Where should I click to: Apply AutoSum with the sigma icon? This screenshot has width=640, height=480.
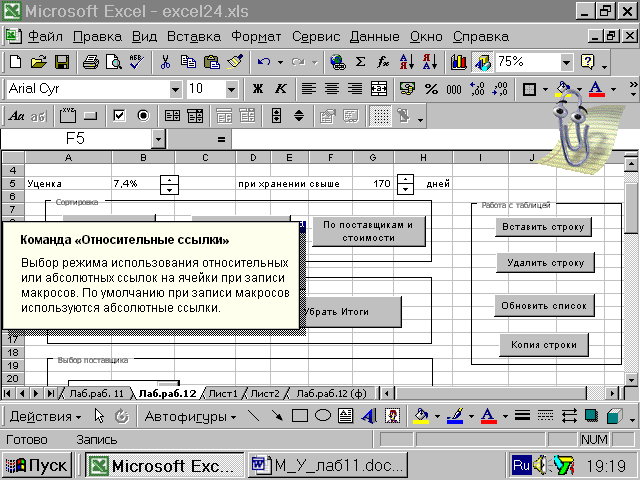click(360, 62)
